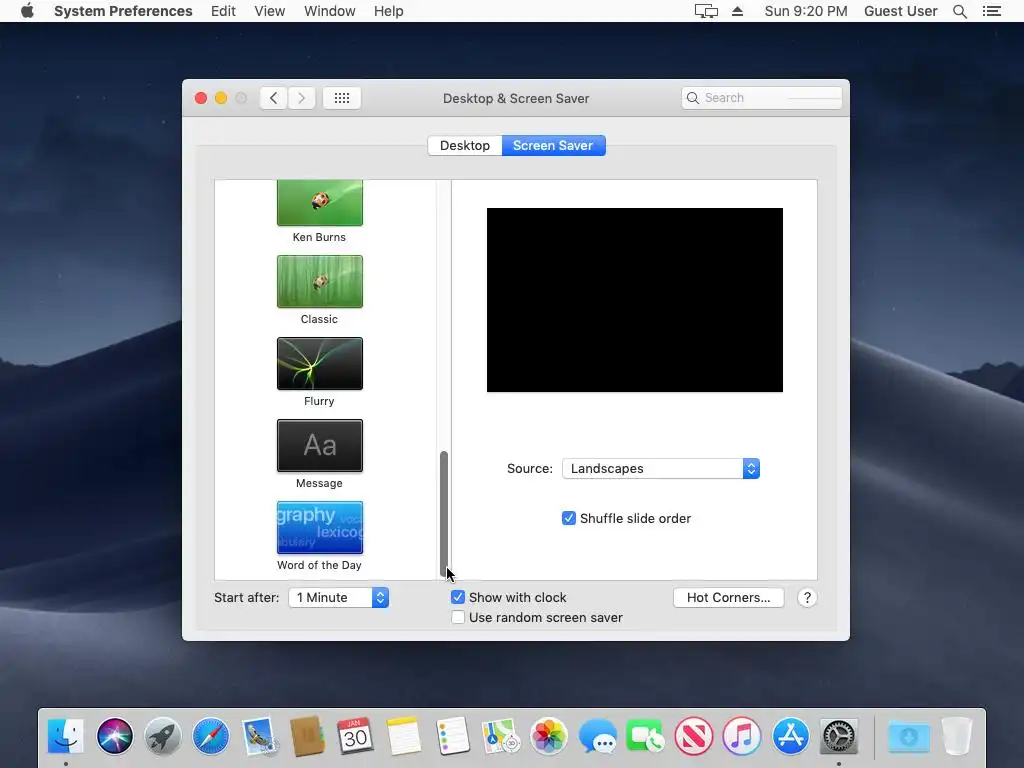Screen dimensions: 1024x768
Task: Select the Word of the Day screen saver
Action: click(x=319, y=528)
